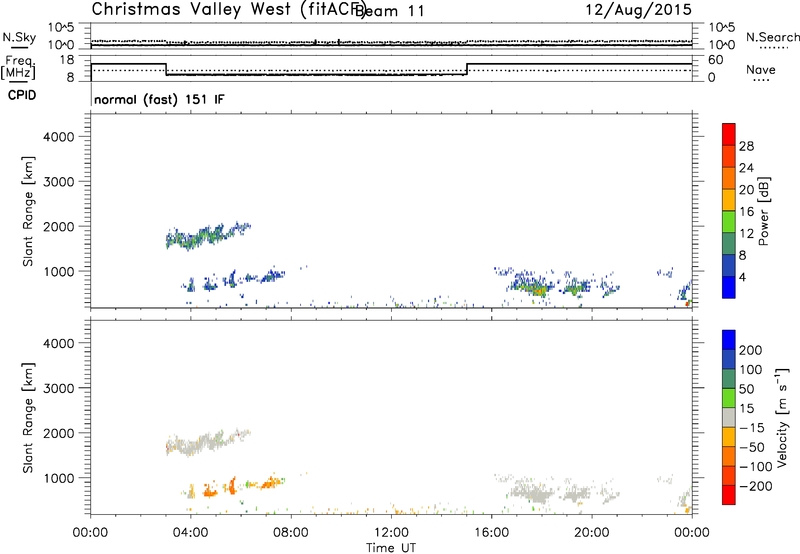The width and height of the screenshot is (800, 554).
Task: Click the '-200' velocity colorbar value
Action: [x=755, y=486]
